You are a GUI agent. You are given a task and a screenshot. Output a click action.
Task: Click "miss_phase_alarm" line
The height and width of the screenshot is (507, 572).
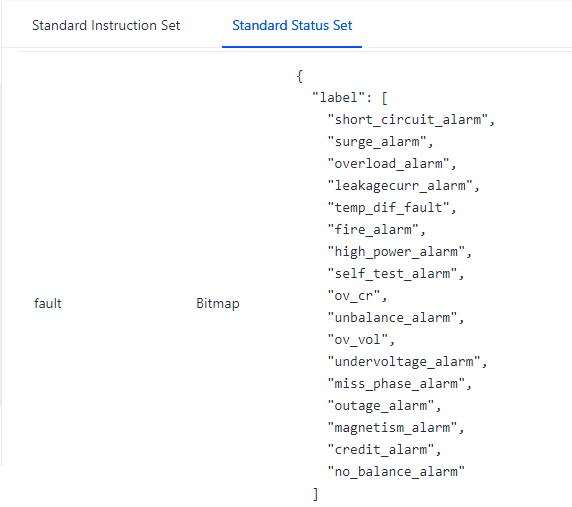[x=399, y=384]
